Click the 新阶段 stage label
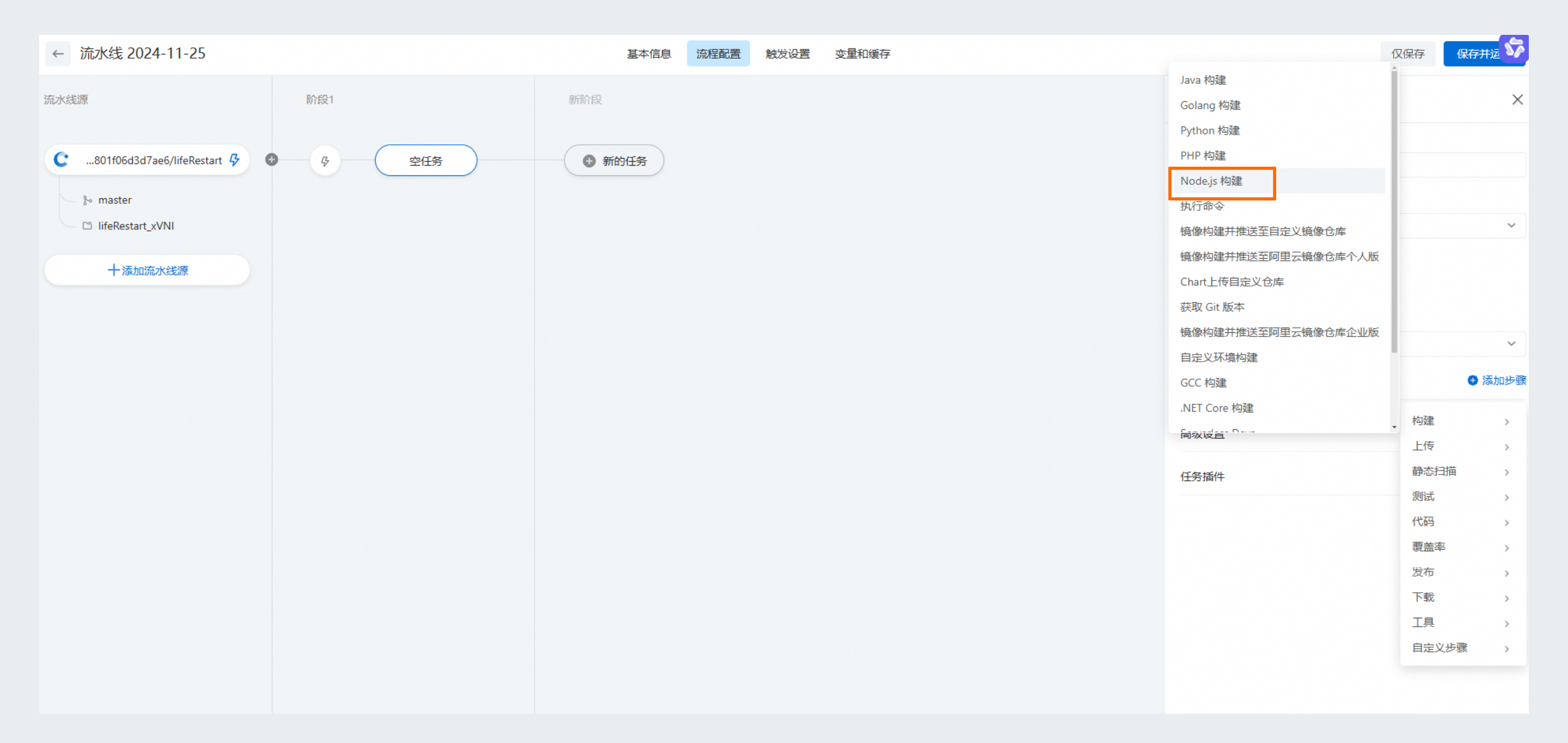Viewport: 1568px width, 743px height. [585, 99]
